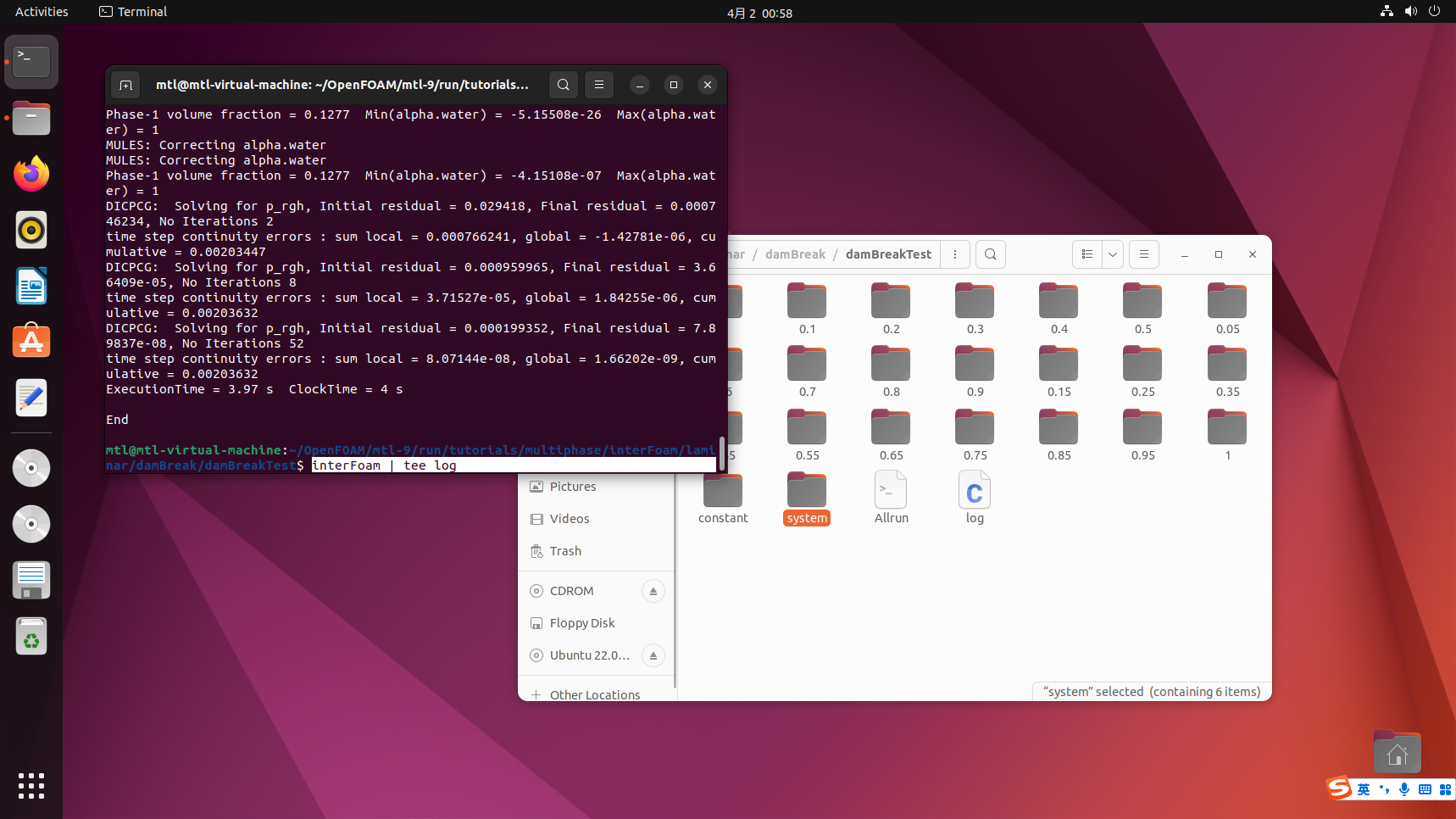1456x819 pixels.
Task: Open LibreOffice Writer from the dock
Action: [31, 286]
